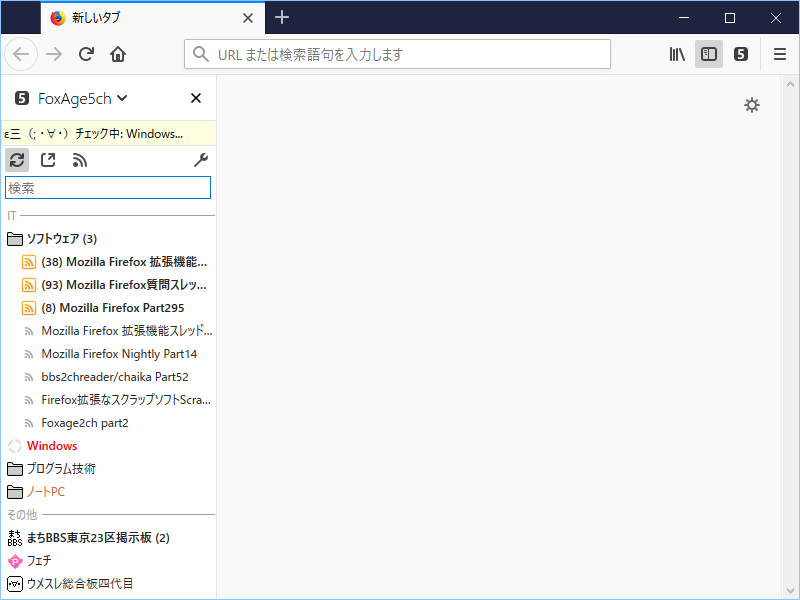Click the FoxAge5ch toolbar extension icon
Viewport: 800px width, 600px height.
(x=741, y=54)
